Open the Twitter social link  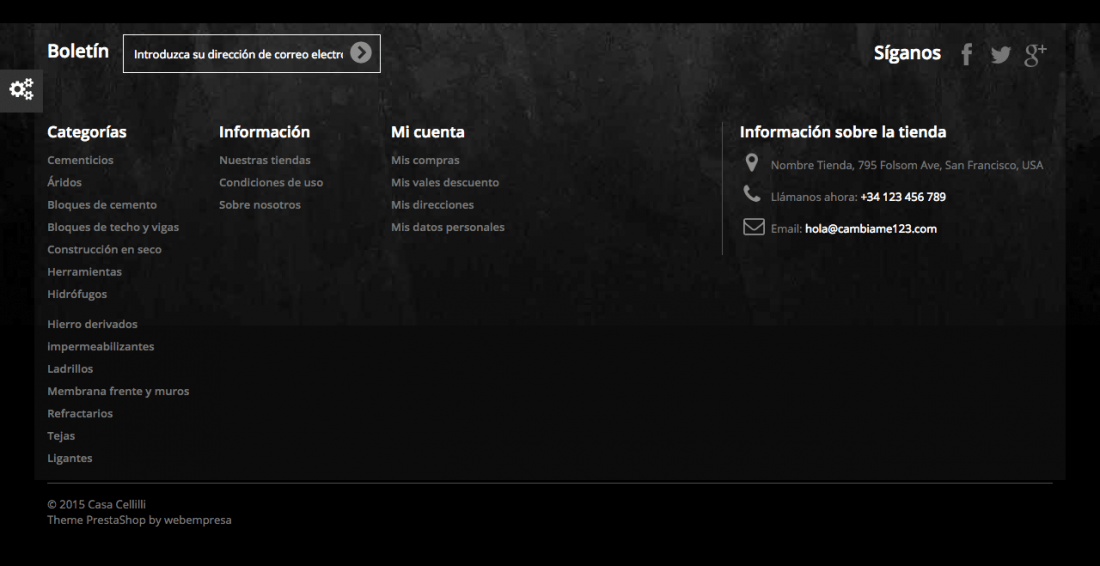1000,55
